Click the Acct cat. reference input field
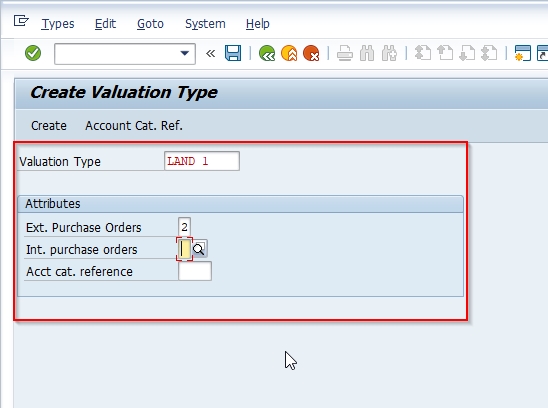 coord(195,271)
